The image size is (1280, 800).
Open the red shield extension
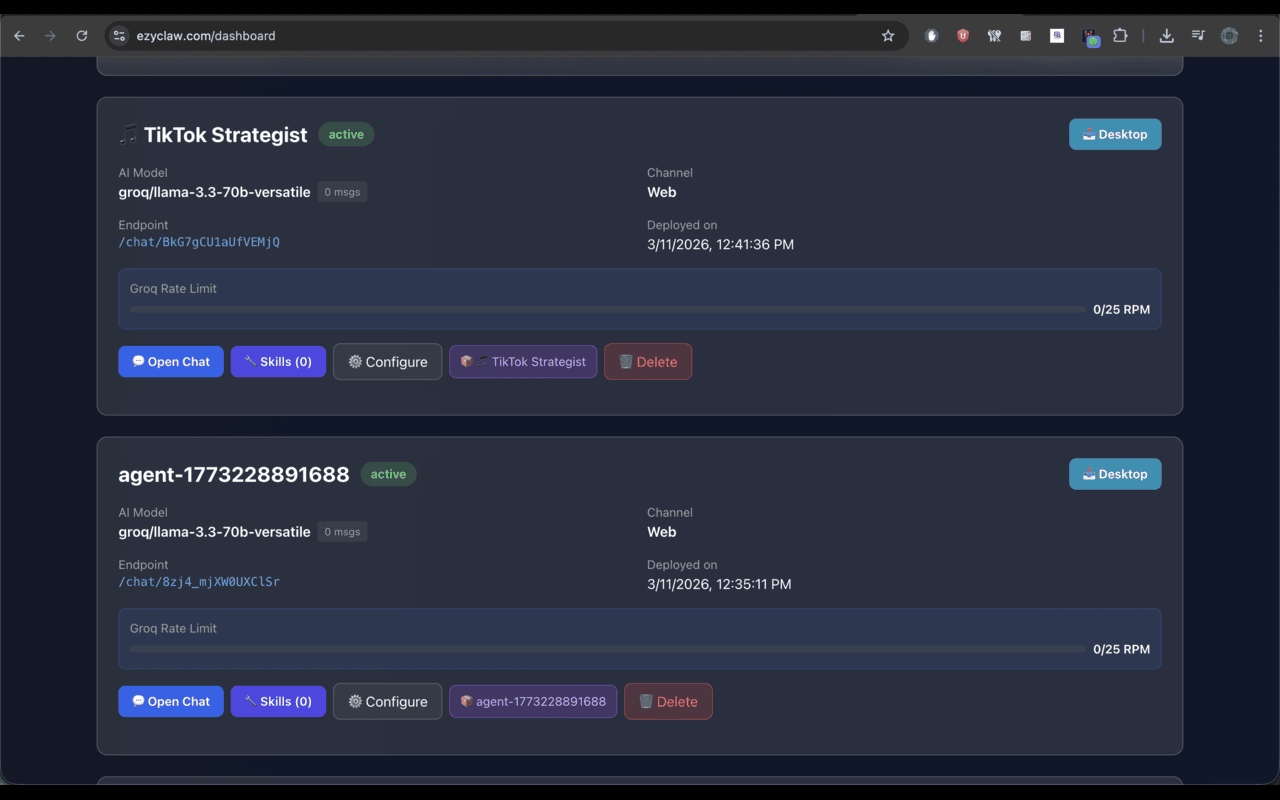[963, 36]
